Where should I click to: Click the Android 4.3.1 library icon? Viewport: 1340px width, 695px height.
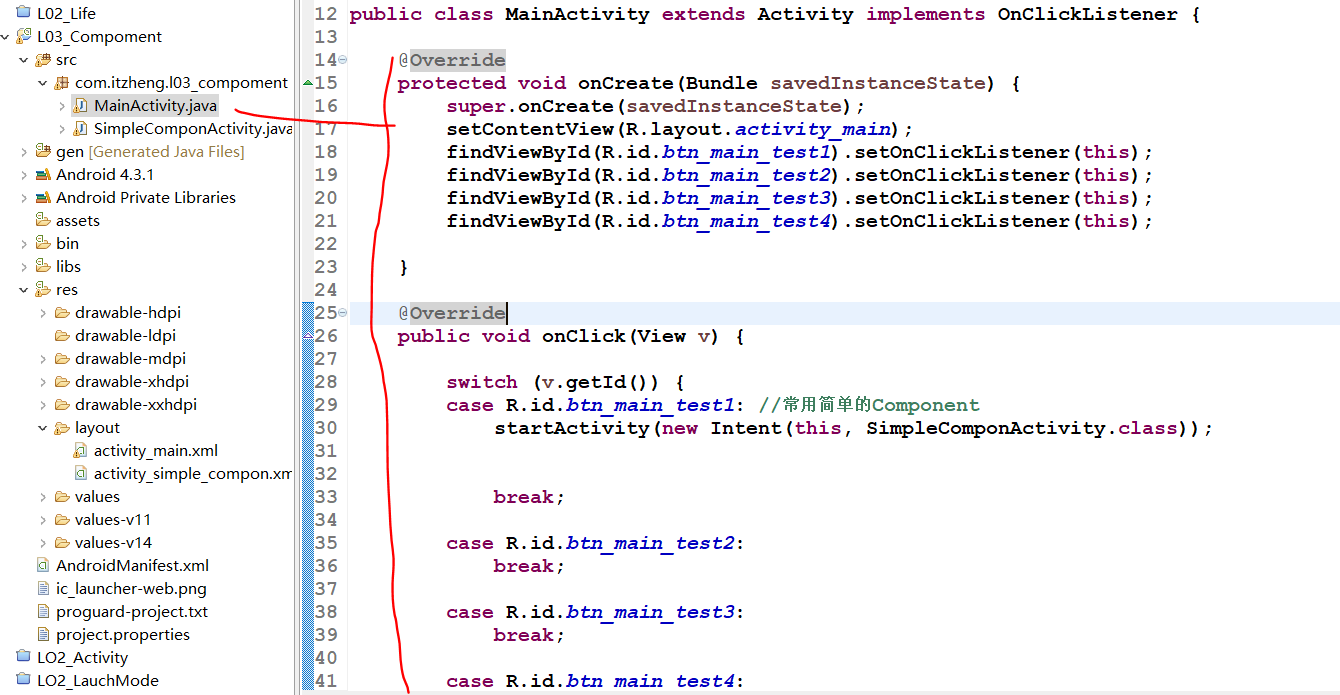tap(43, 174)
